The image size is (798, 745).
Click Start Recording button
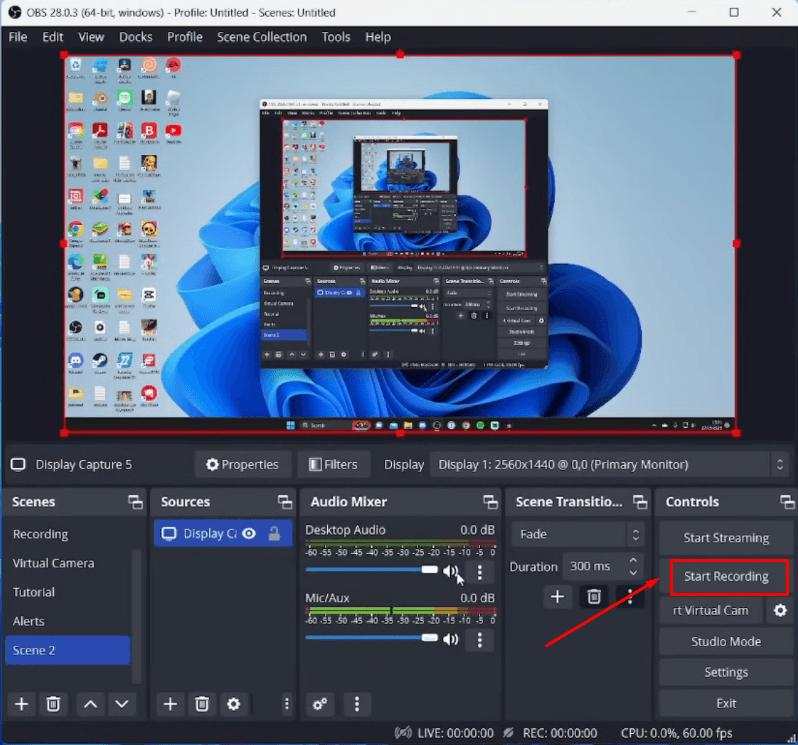(726, 577)
